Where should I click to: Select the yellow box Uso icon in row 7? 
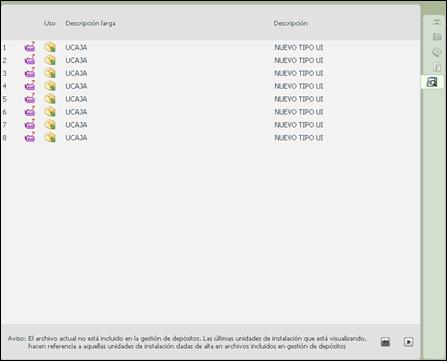(50, 124)
